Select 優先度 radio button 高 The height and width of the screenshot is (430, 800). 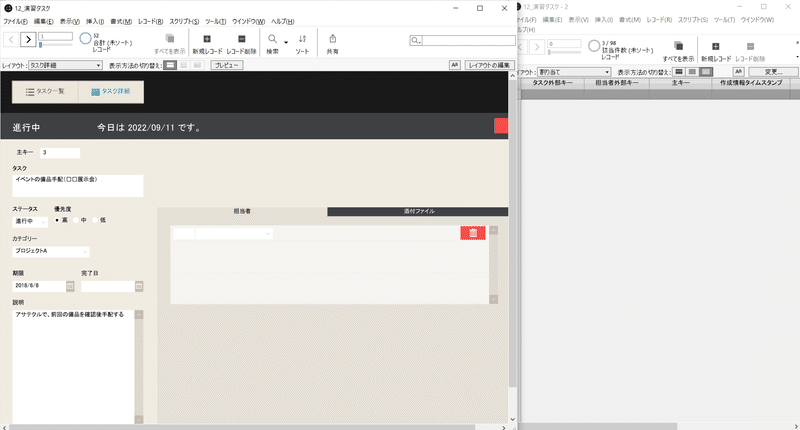(57, 220)
